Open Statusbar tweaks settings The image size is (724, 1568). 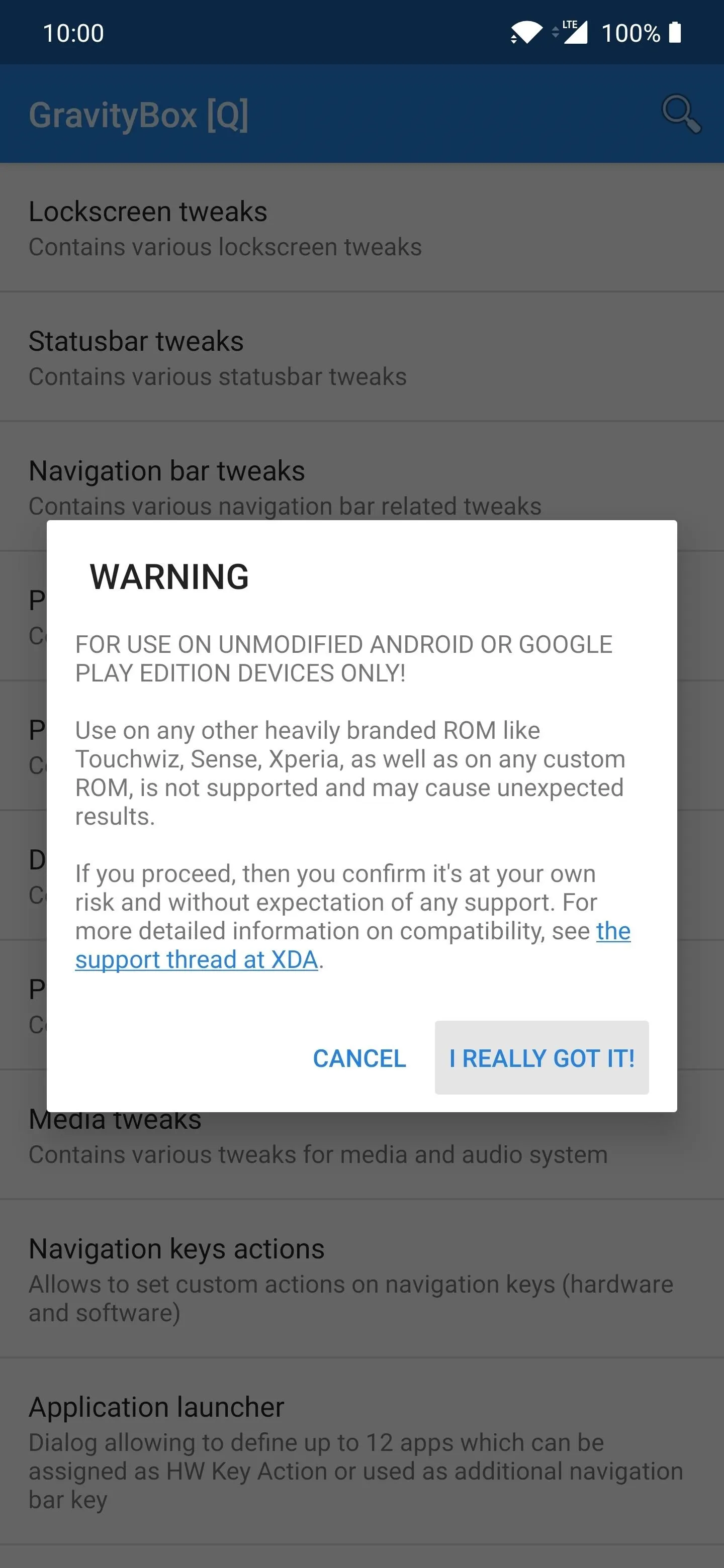click(x=361, y=358)
